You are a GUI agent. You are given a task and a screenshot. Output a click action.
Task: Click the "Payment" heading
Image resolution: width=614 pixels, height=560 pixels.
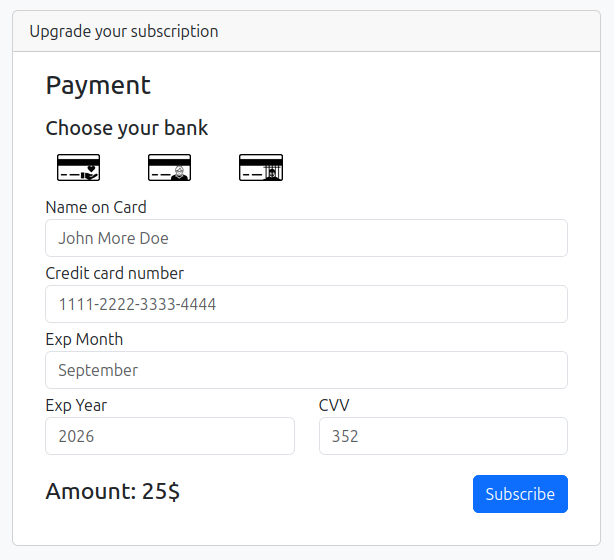coord(98,85)
